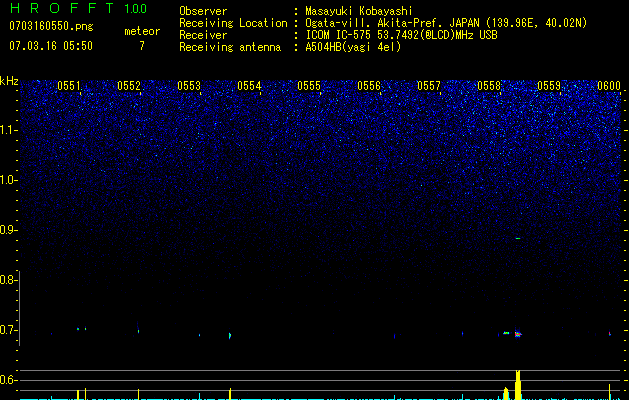Viewport: 629px width, 400px height.
Task: Click the Ogata-vill. Akita-Pref. JAPAN location text
Action: (x=446, y=23)
